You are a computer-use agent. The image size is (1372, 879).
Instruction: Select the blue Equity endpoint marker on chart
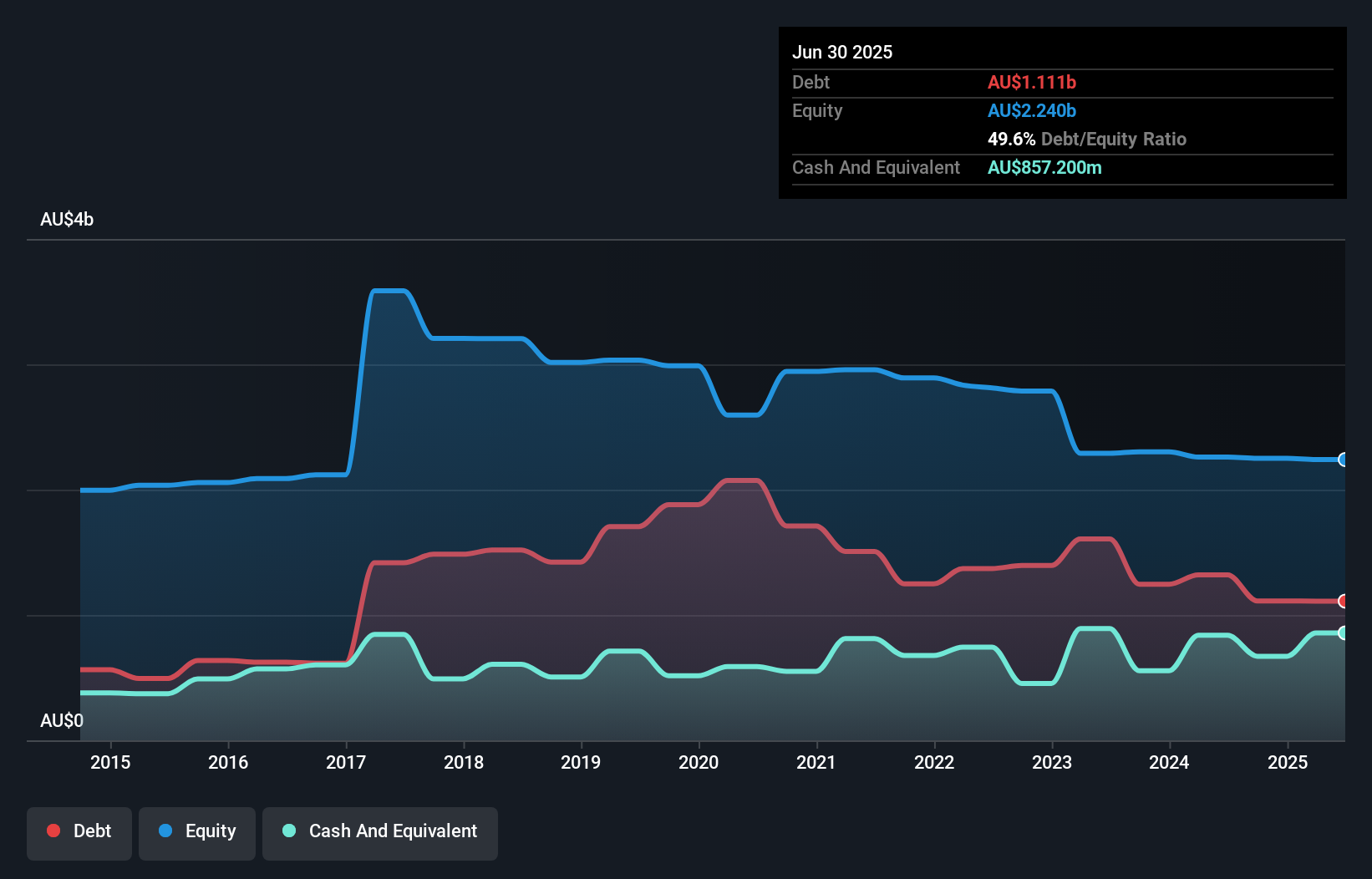tap(1343, 460)
